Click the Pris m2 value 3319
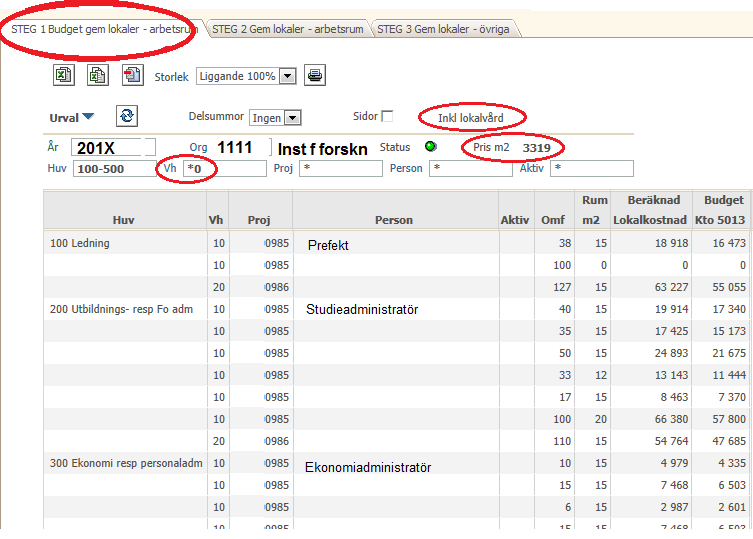The height and width of the screenshot is (539, 753). (536, 148)
